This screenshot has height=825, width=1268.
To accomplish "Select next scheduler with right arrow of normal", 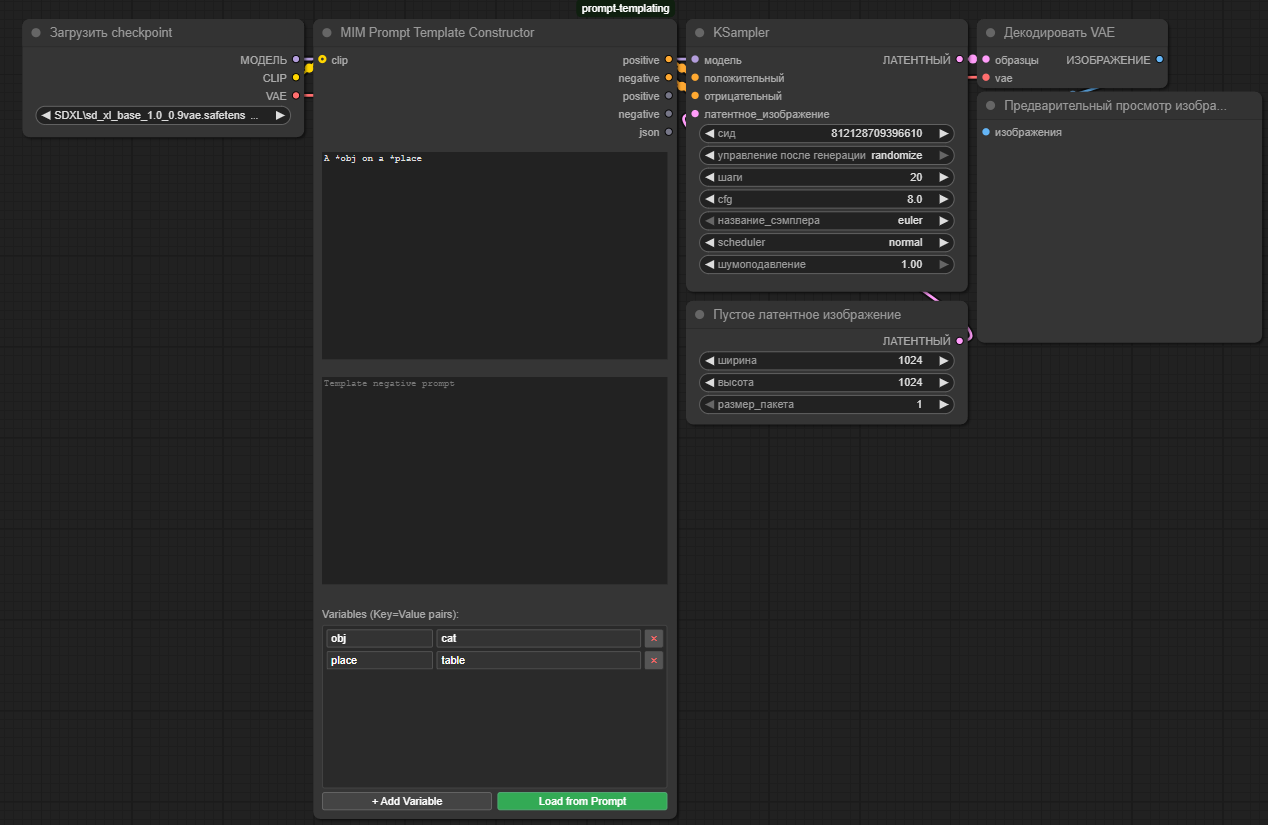I will 943,243.
